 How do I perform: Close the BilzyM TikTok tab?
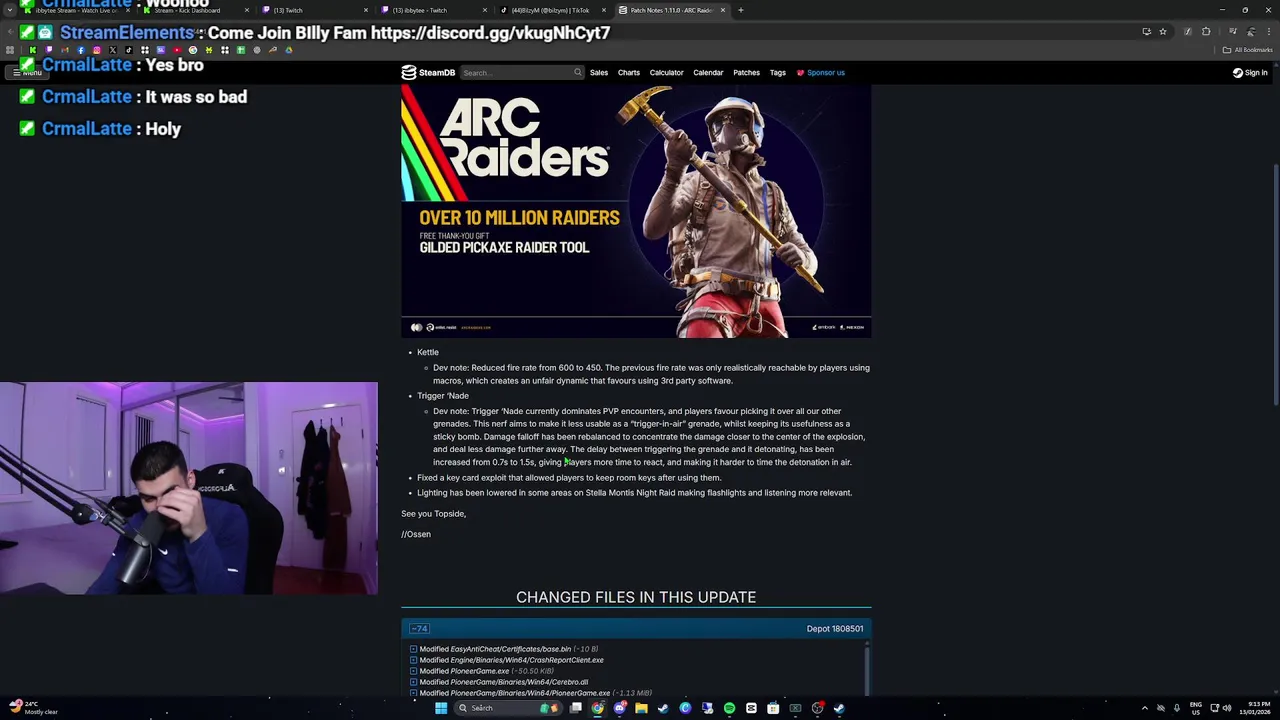[604, 10]
